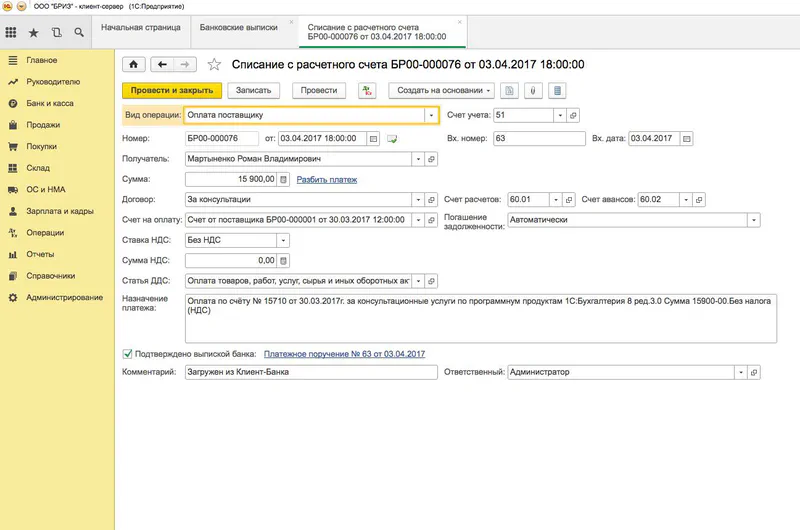
Task: Click the Home icon in the document toolbar
Action: click(134, 64)
